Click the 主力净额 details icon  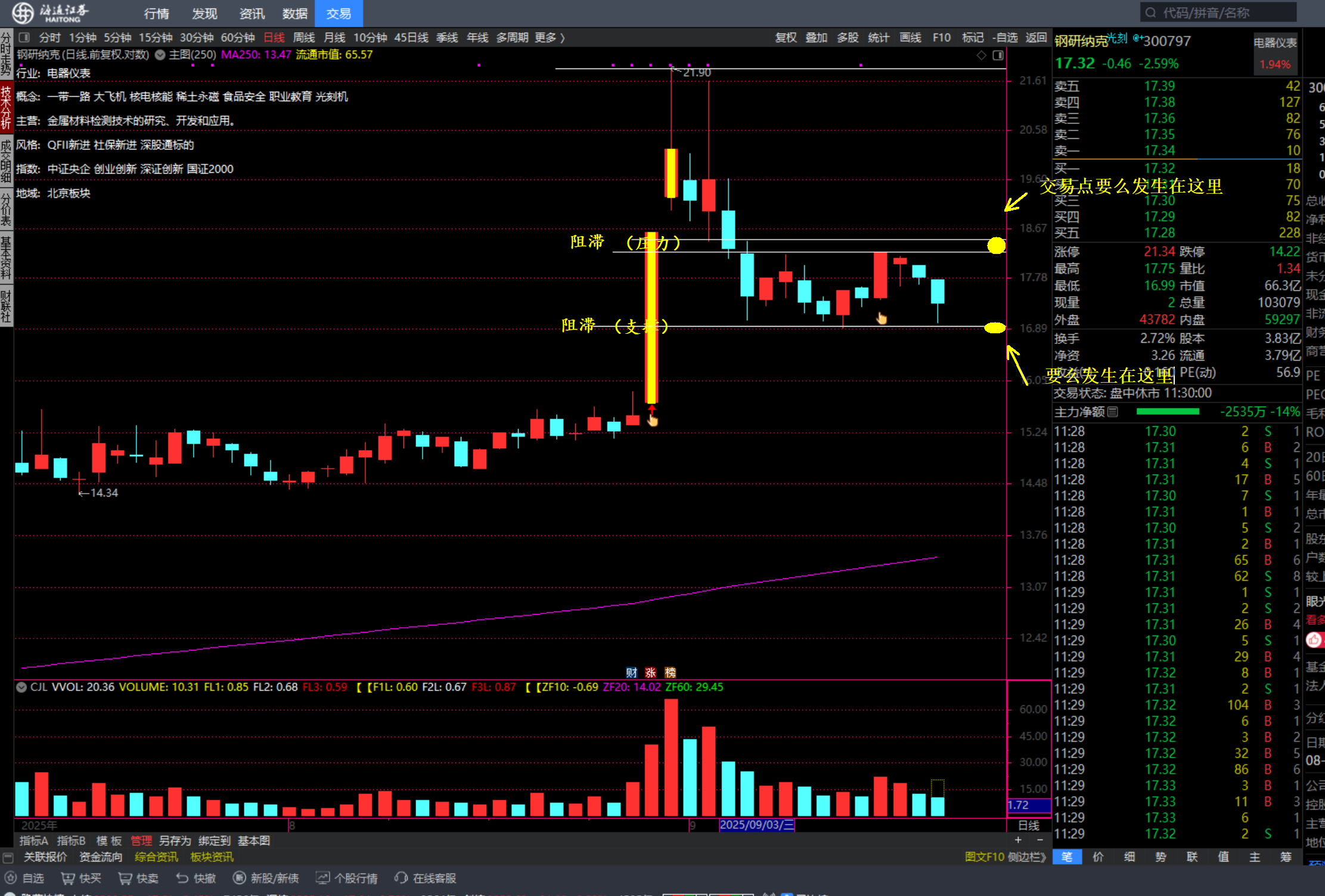point(1112,411)
